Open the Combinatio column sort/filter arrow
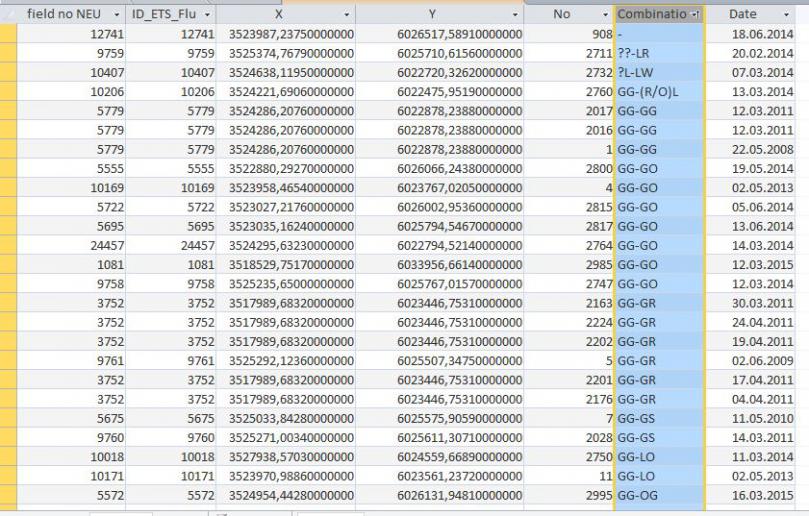This screenshot has width=809, height=516. [x=695, y=15]
